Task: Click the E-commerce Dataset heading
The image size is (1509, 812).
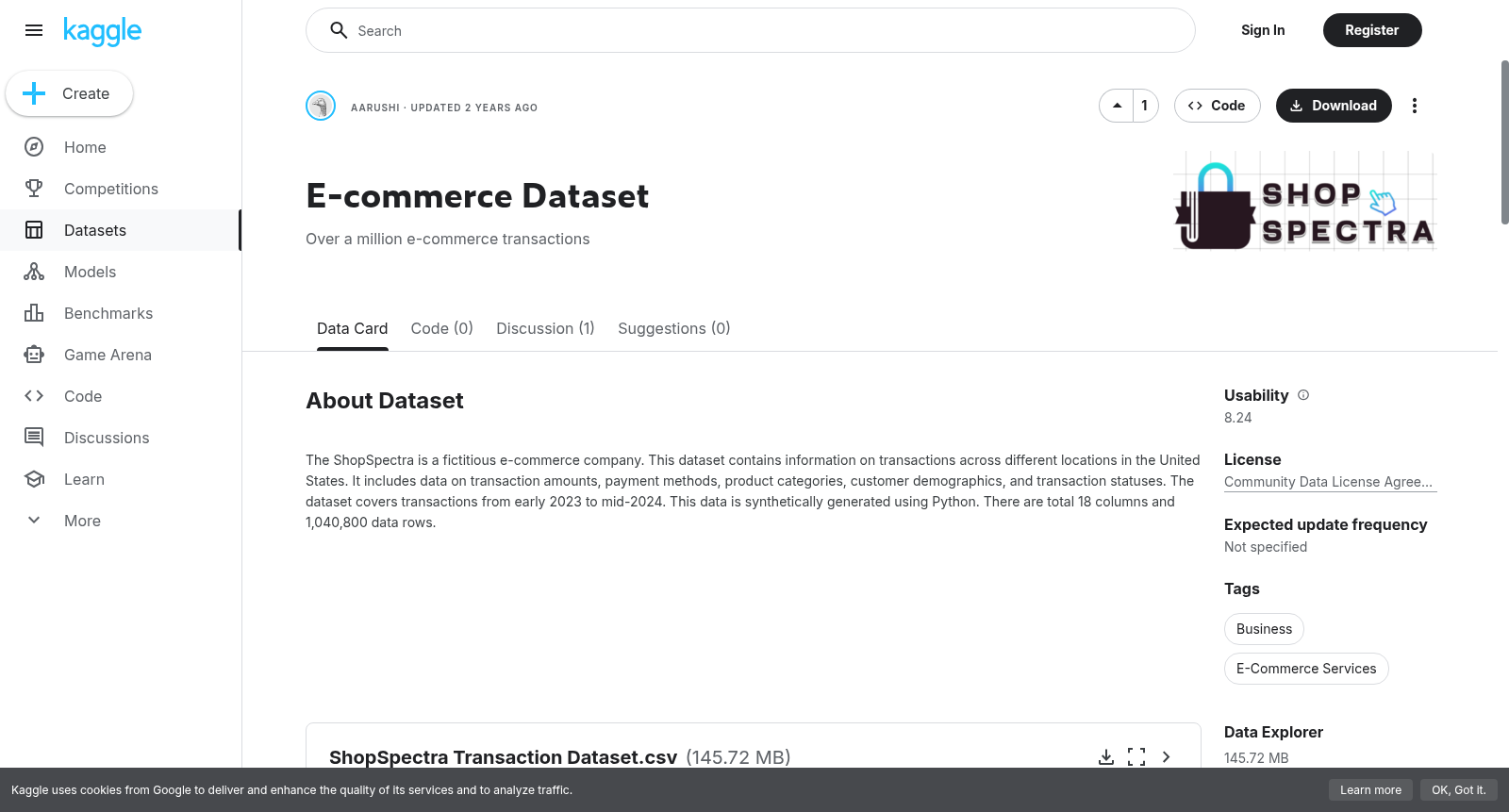Action: [477, 196]
